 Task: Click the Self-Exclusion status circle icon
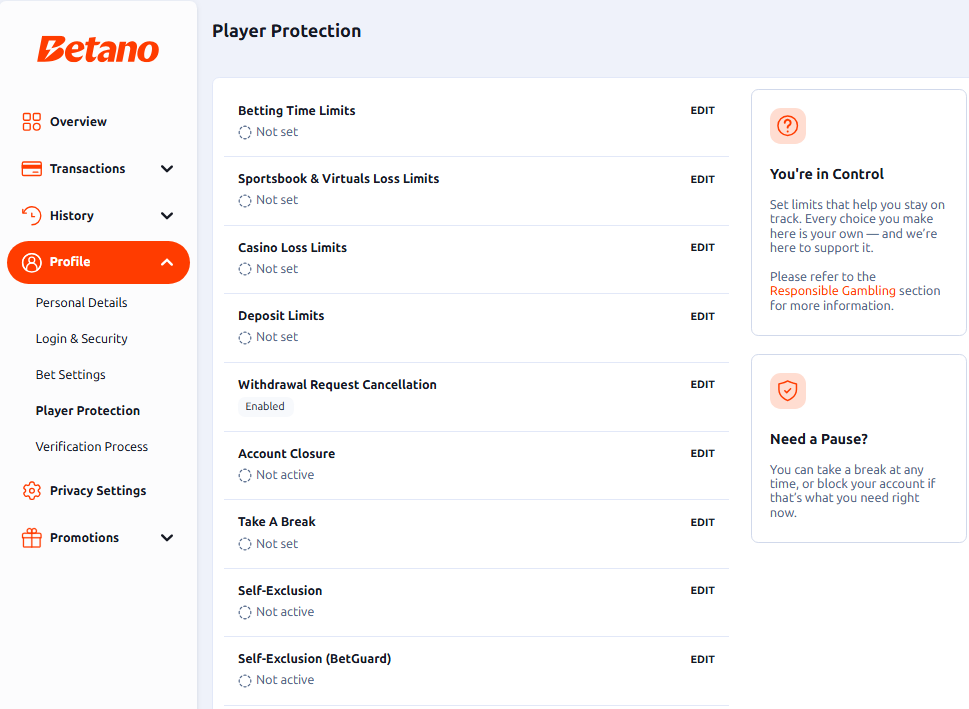(x=245, y=613)
